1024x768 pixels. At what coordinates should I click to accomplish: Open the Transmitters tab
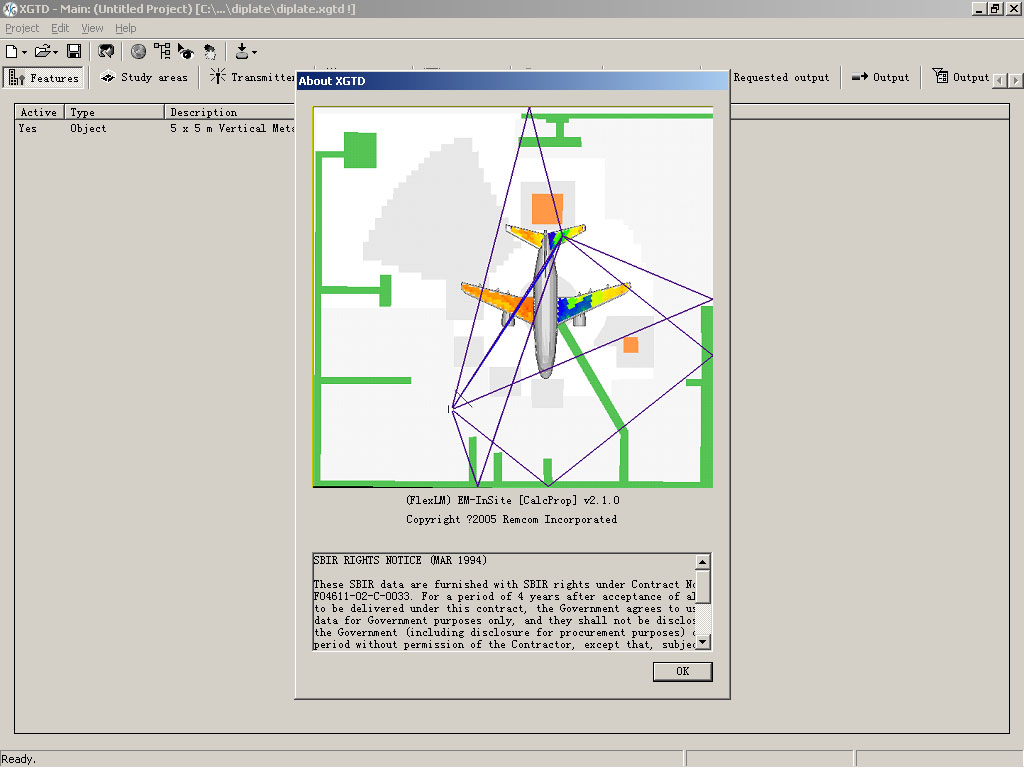click(x=251, y=77)
